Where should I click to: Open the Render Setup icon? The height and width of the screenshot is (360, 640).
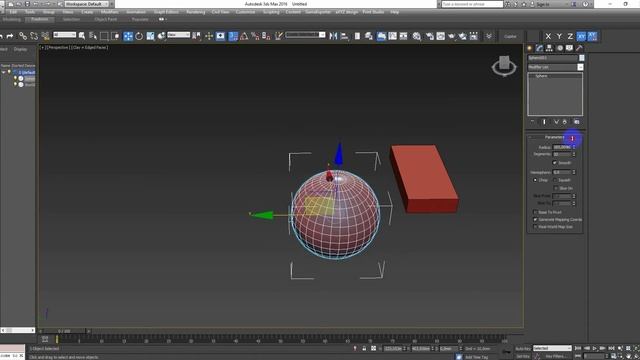tap(429, 36)
